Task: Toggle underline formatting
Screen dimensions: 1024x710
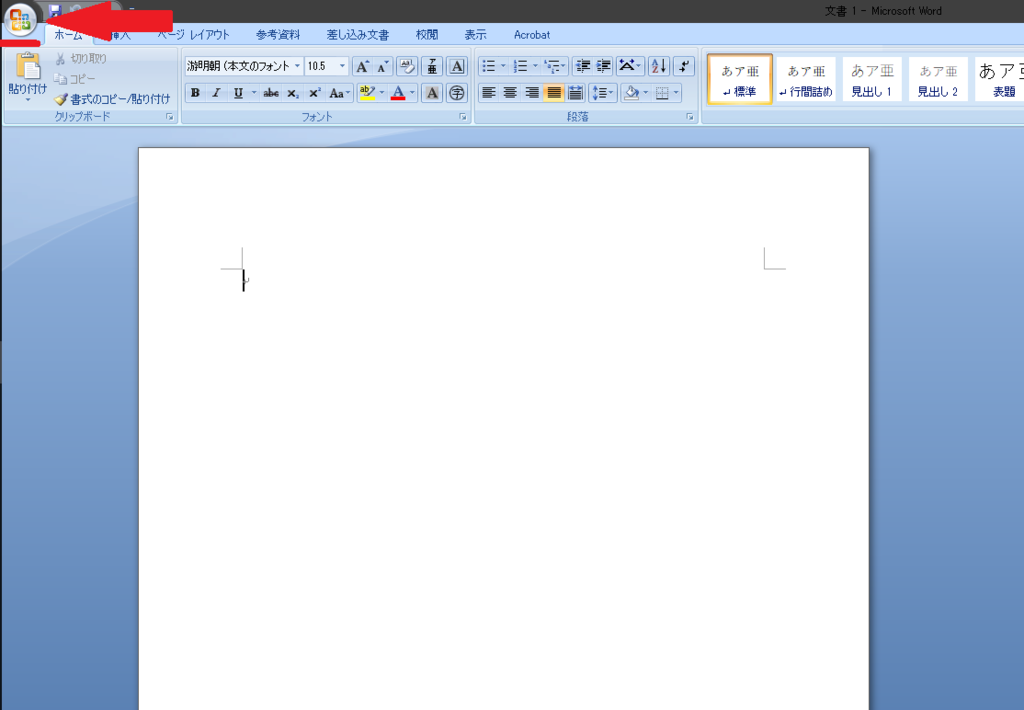Action: pyautogui.click(x=238, y=93)
